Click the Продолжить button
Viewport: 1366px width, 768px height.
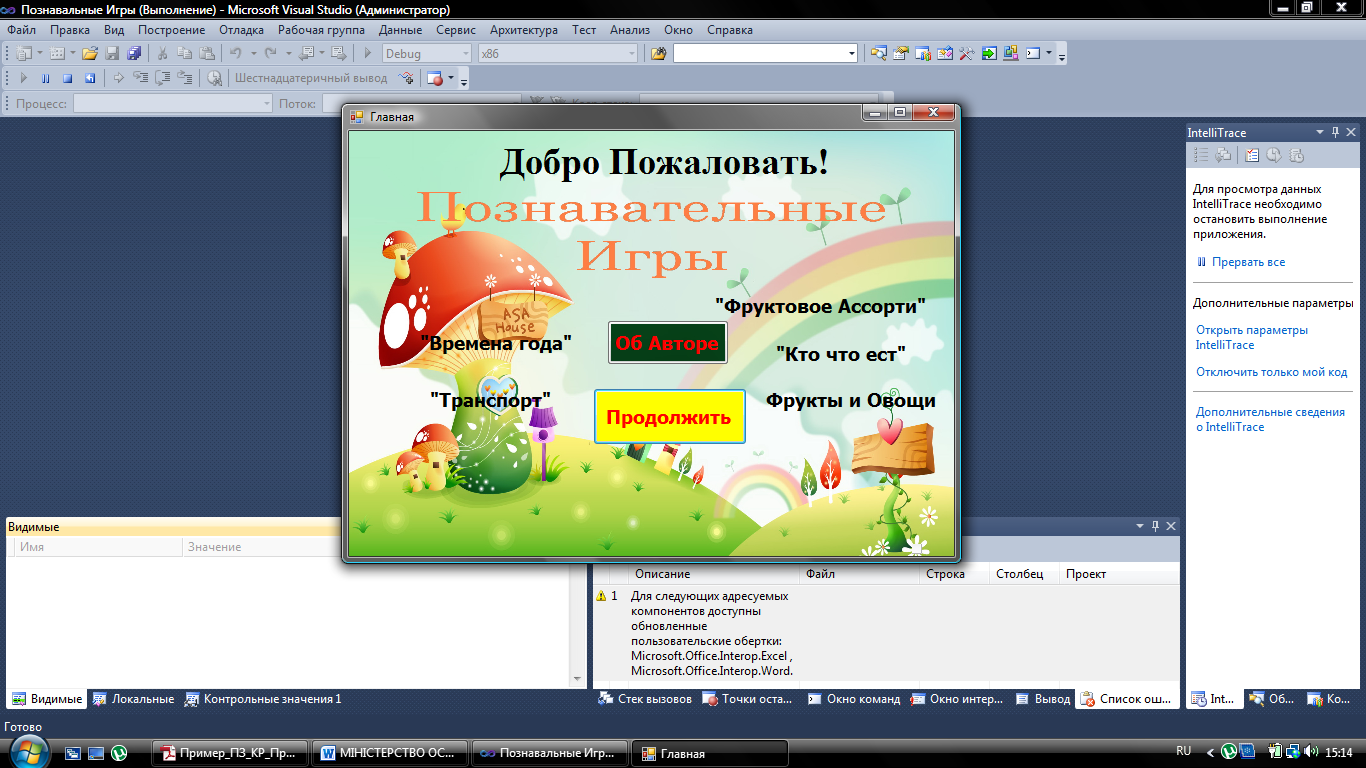[x=669, y=417]
